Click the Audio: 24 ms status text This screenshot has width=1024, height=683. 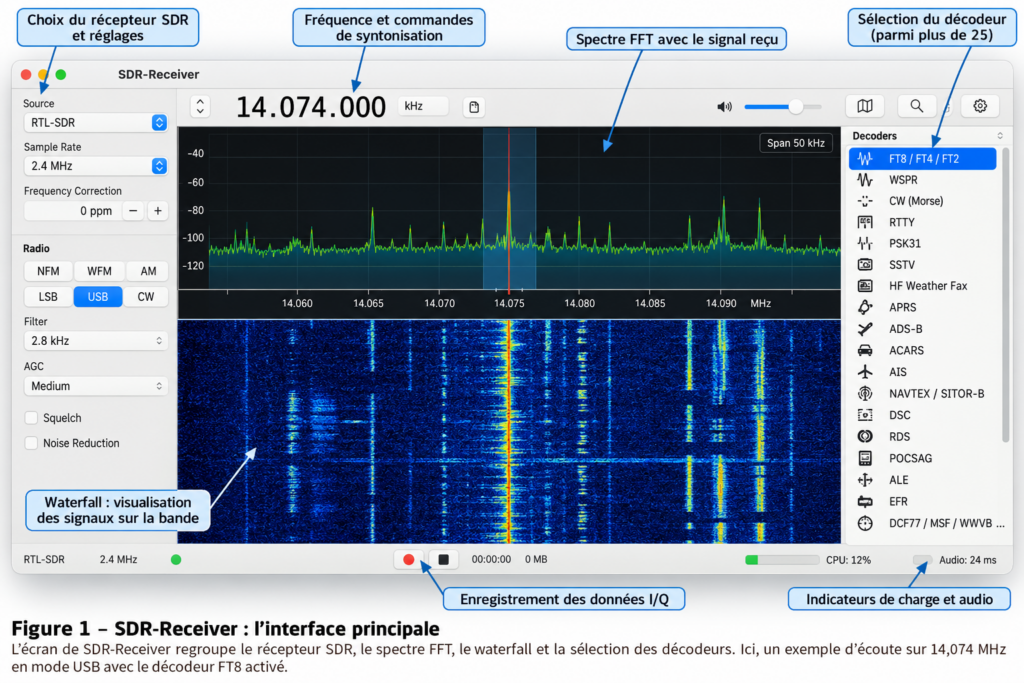[x=967, y=560]
